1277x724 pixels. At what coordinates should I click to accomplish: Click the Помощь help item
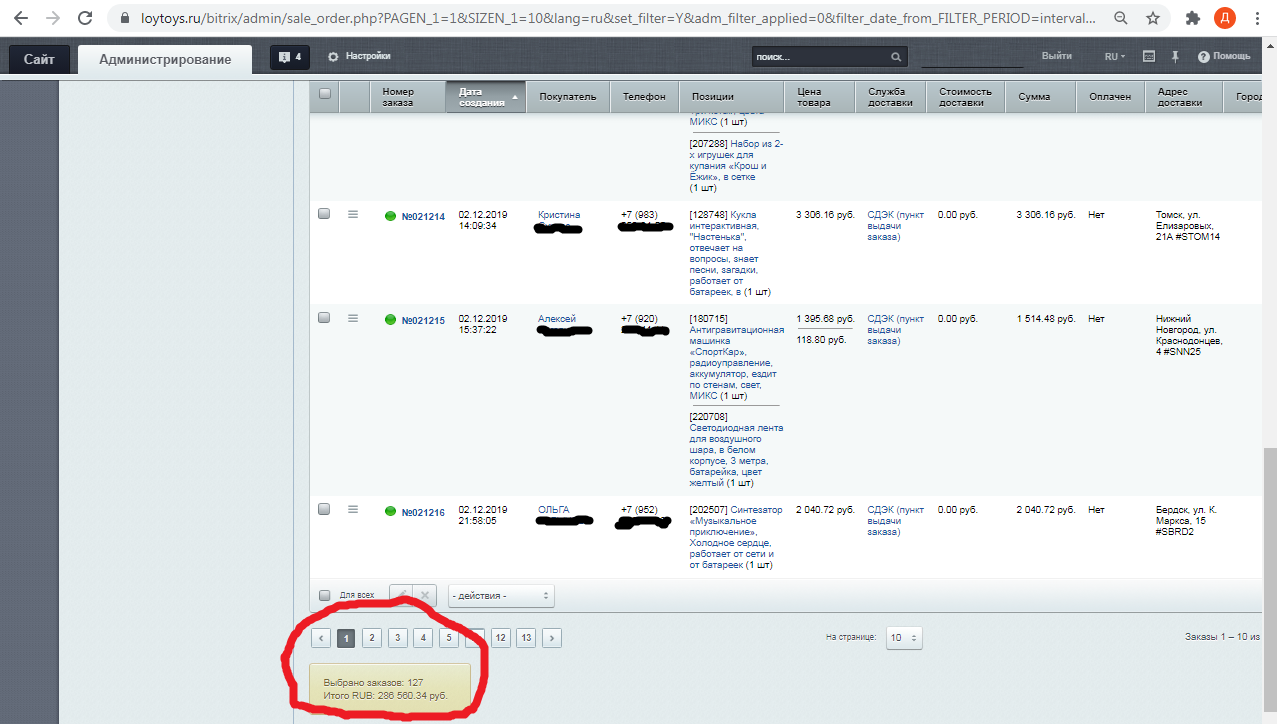click(1224, 57)
